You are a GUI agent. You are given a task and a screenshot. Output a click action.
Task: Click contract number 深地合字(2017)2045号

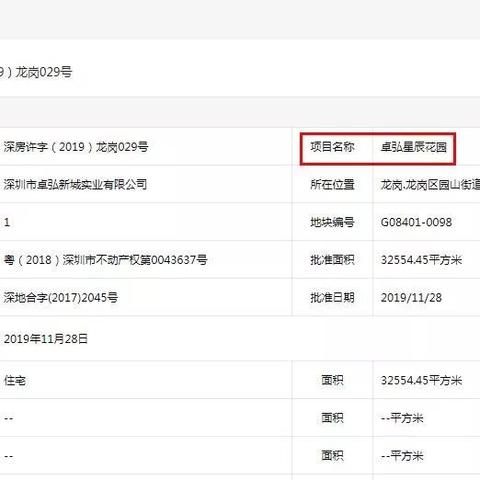(61, 297)
